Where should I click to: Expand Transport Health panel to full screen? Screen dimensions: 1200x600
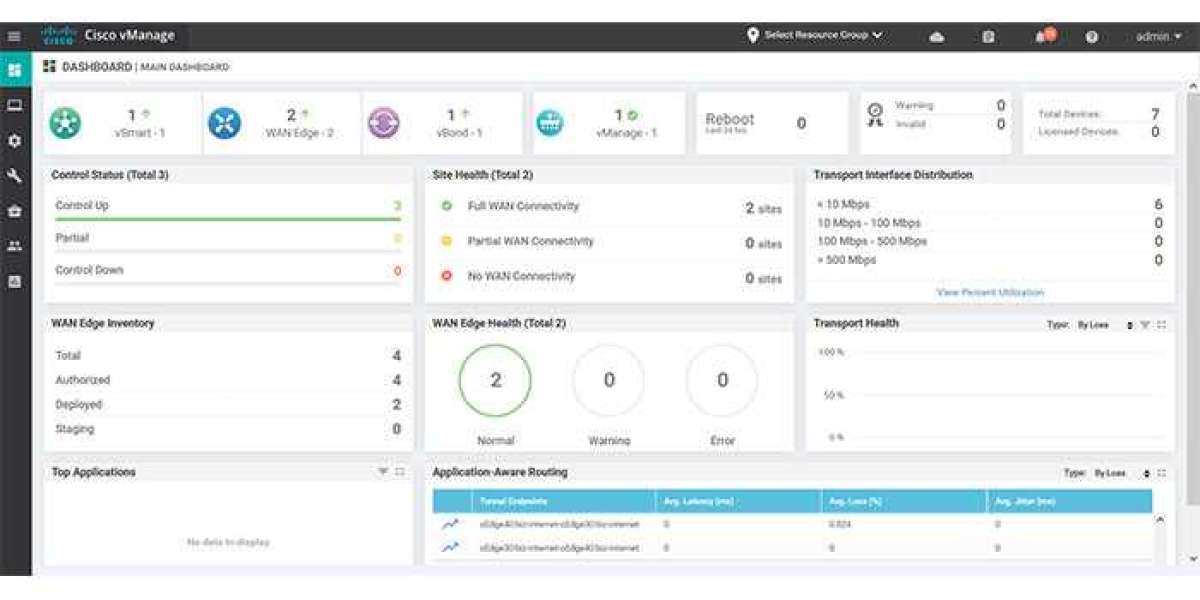click(1162, 325)
